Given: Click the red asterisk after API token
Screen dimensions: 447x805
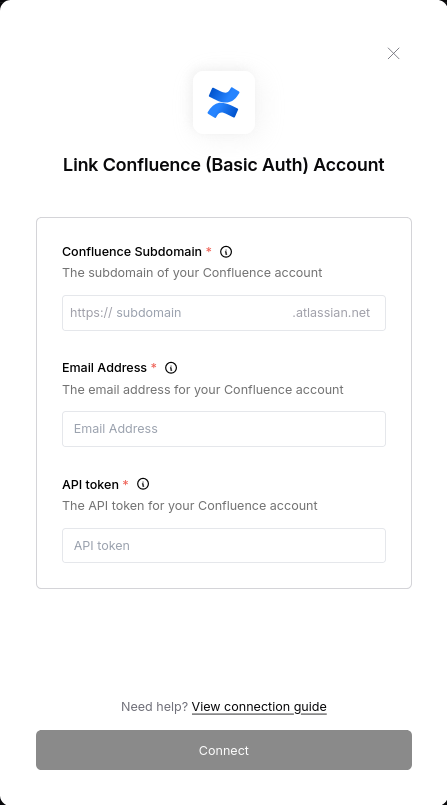Looking at the screenshot, I should point(125,483).
